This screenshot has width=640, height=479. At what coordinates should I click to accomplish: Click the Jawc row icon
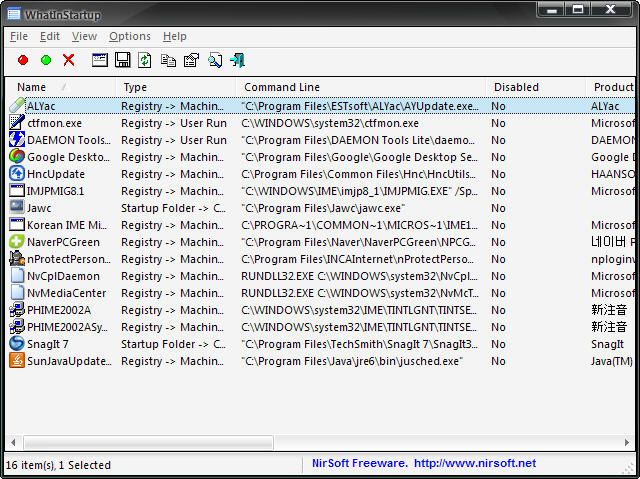(17, 207)
